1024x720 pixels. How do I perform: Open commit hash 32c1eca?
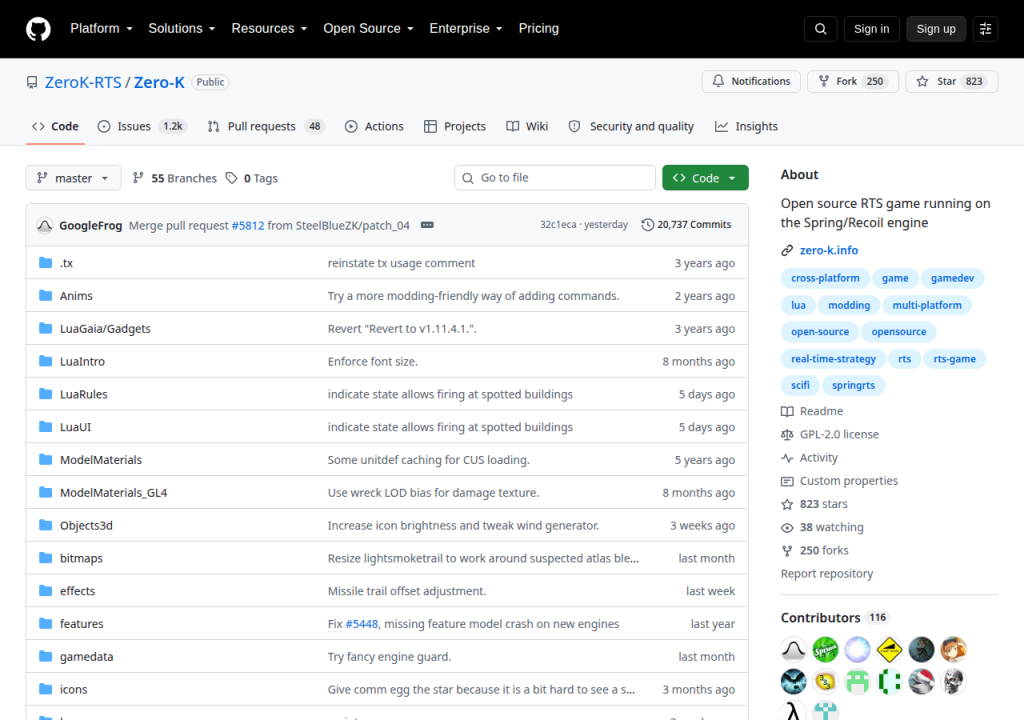coord(558,225)
